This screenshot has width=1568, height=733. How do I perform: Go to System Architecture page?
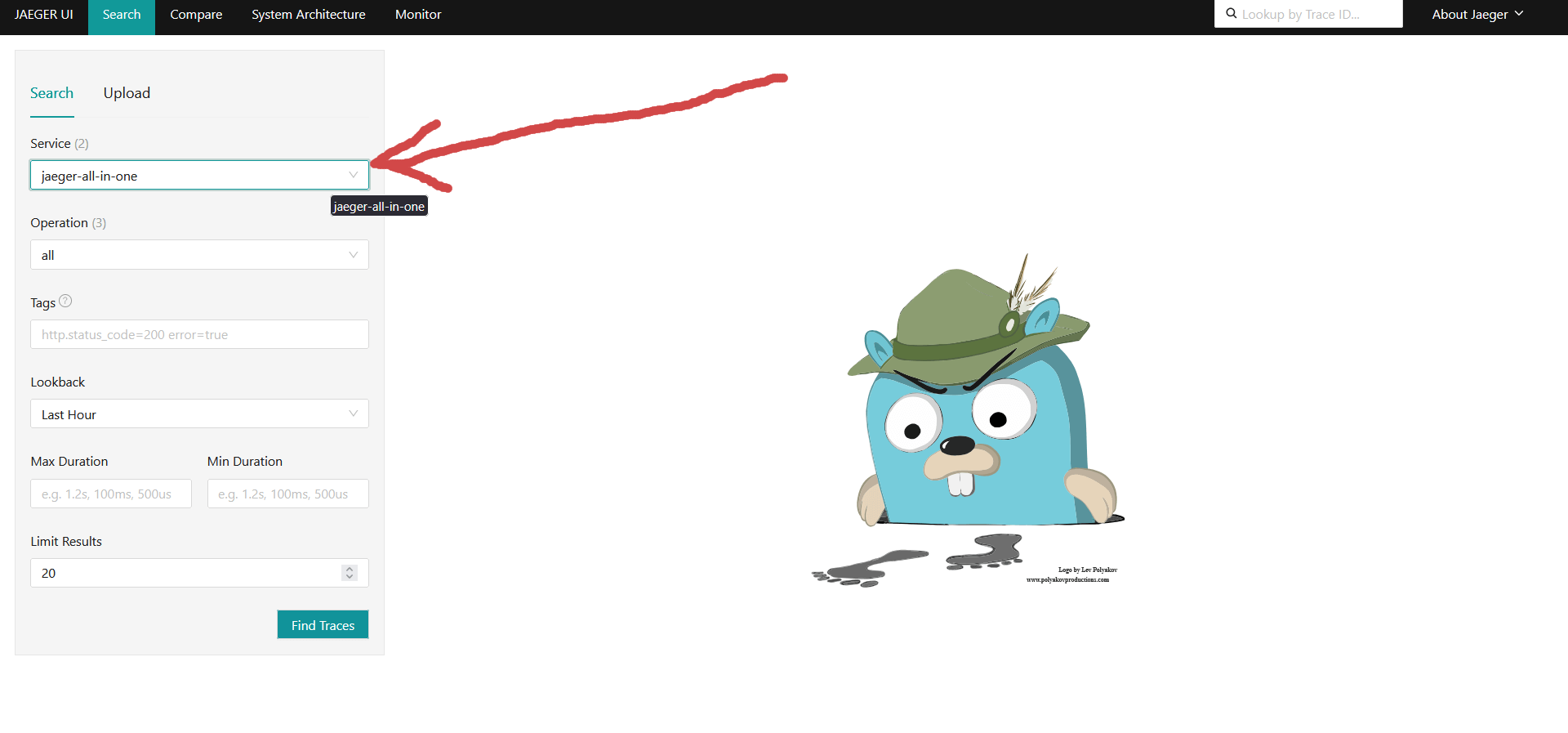pos(309,15)
